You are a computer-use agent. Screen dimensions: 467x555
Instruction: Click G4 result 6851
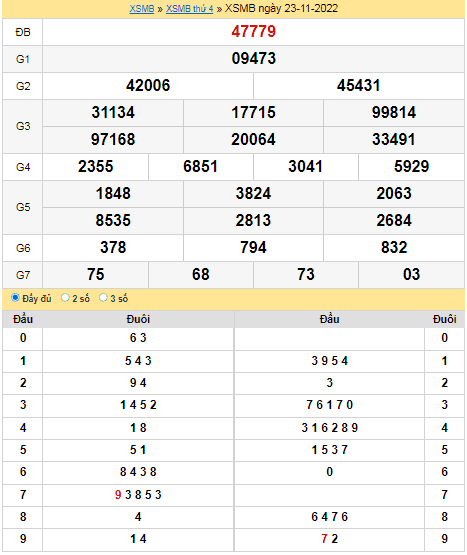click(200, 166)
